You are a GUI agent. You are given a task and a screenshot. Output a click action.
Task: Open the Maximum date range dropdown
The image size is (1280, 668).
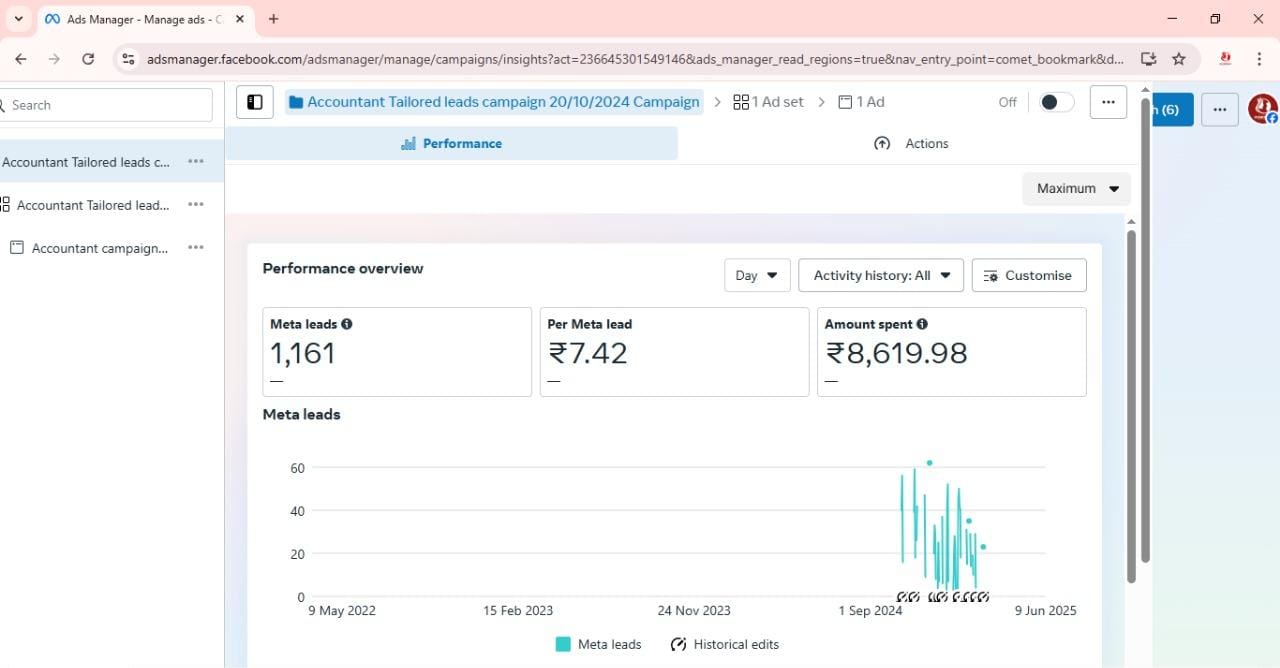[1076, 188]
